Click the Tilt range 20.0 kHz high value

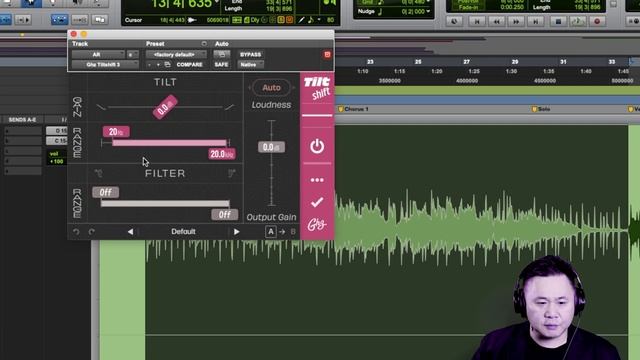click(222, 154)
